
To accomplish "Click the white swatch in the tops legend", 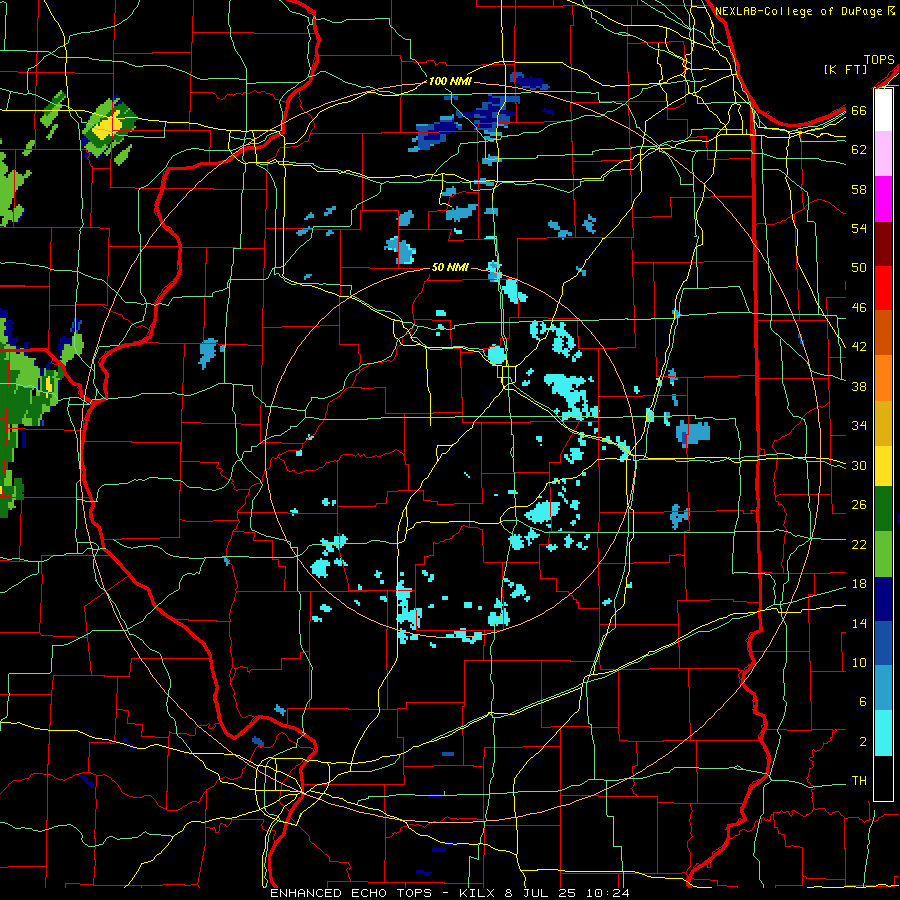I will click(883, 110).
